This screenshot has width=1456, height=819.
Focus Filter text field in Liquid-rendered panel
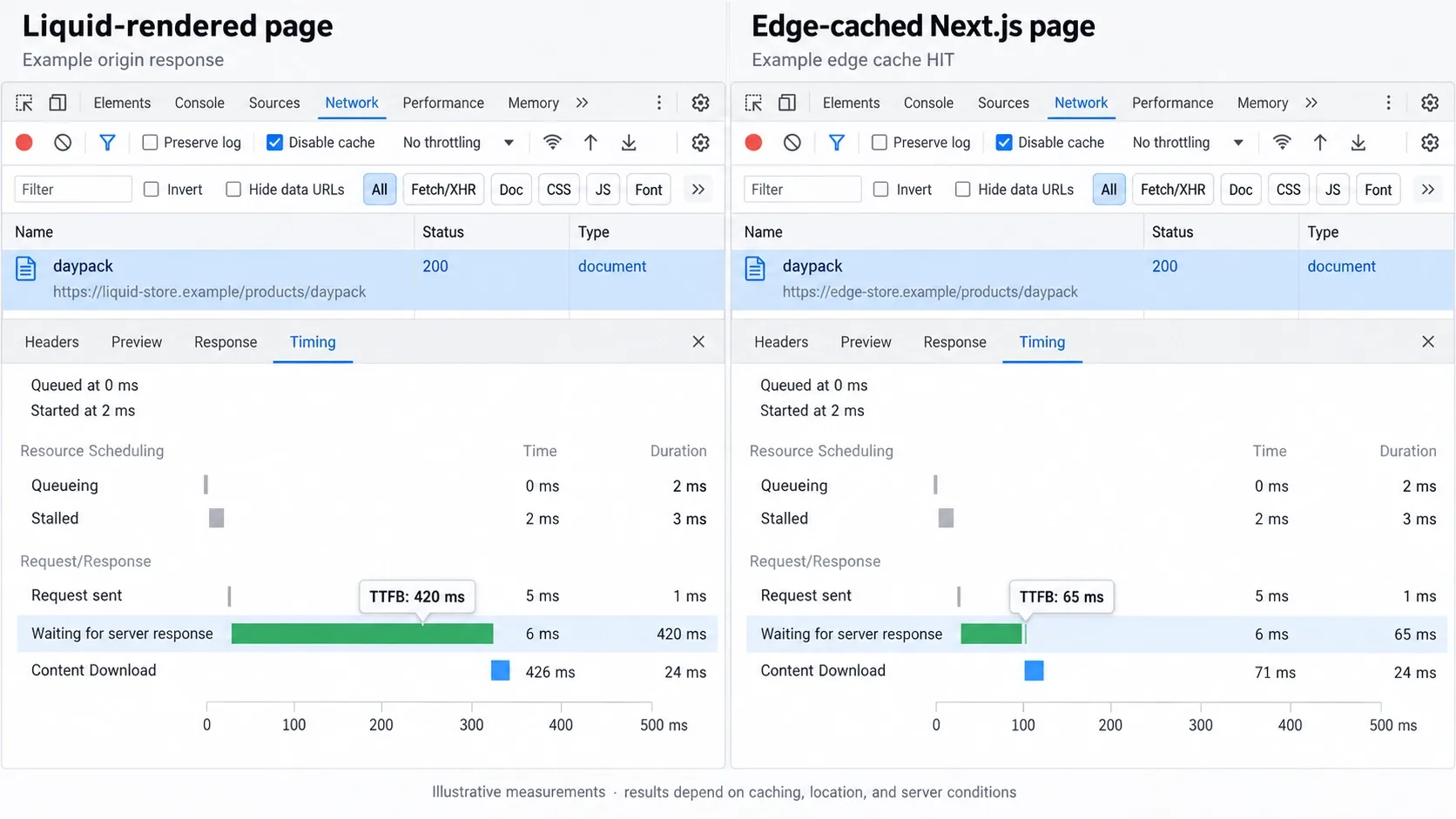(73, 189)
